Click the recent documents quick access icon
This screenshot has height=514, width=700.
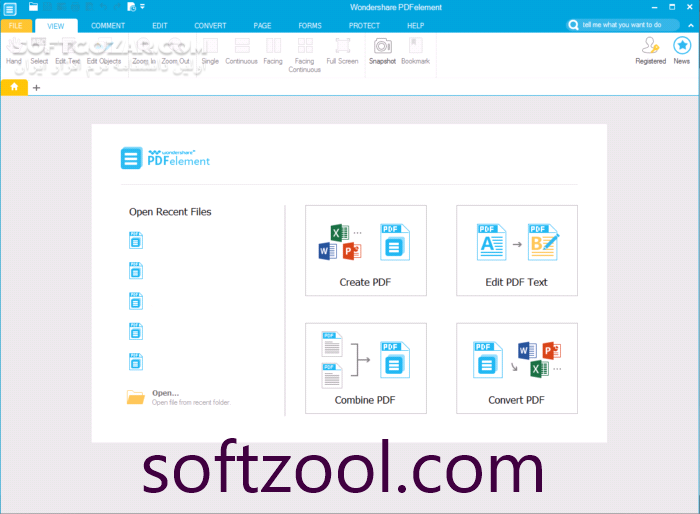[131, 7]
